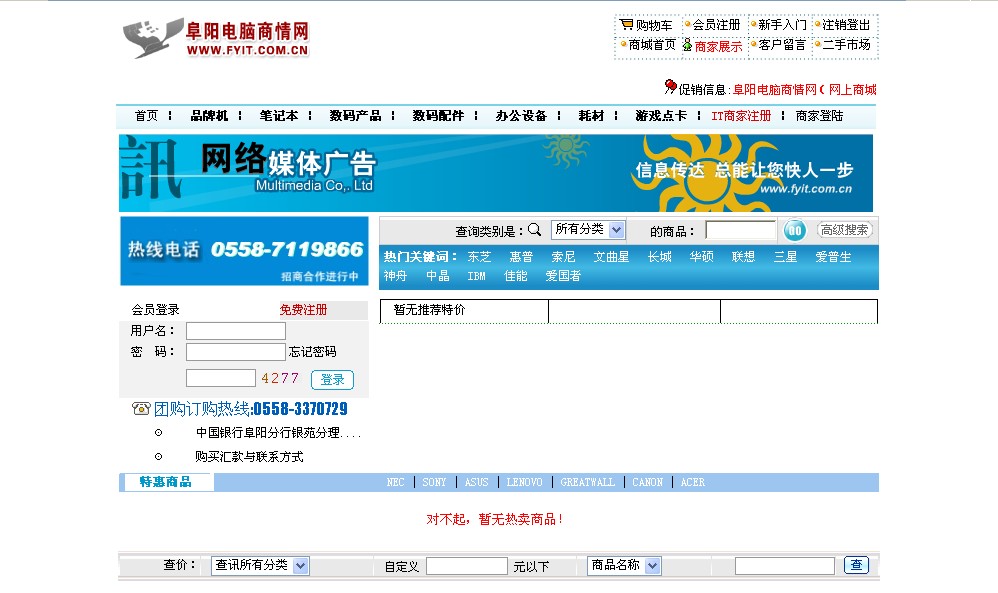This screenshot has width=998, height=593.
Task: Click the 热线电话 0558-7119866 banner
Action: click(244, 251)
